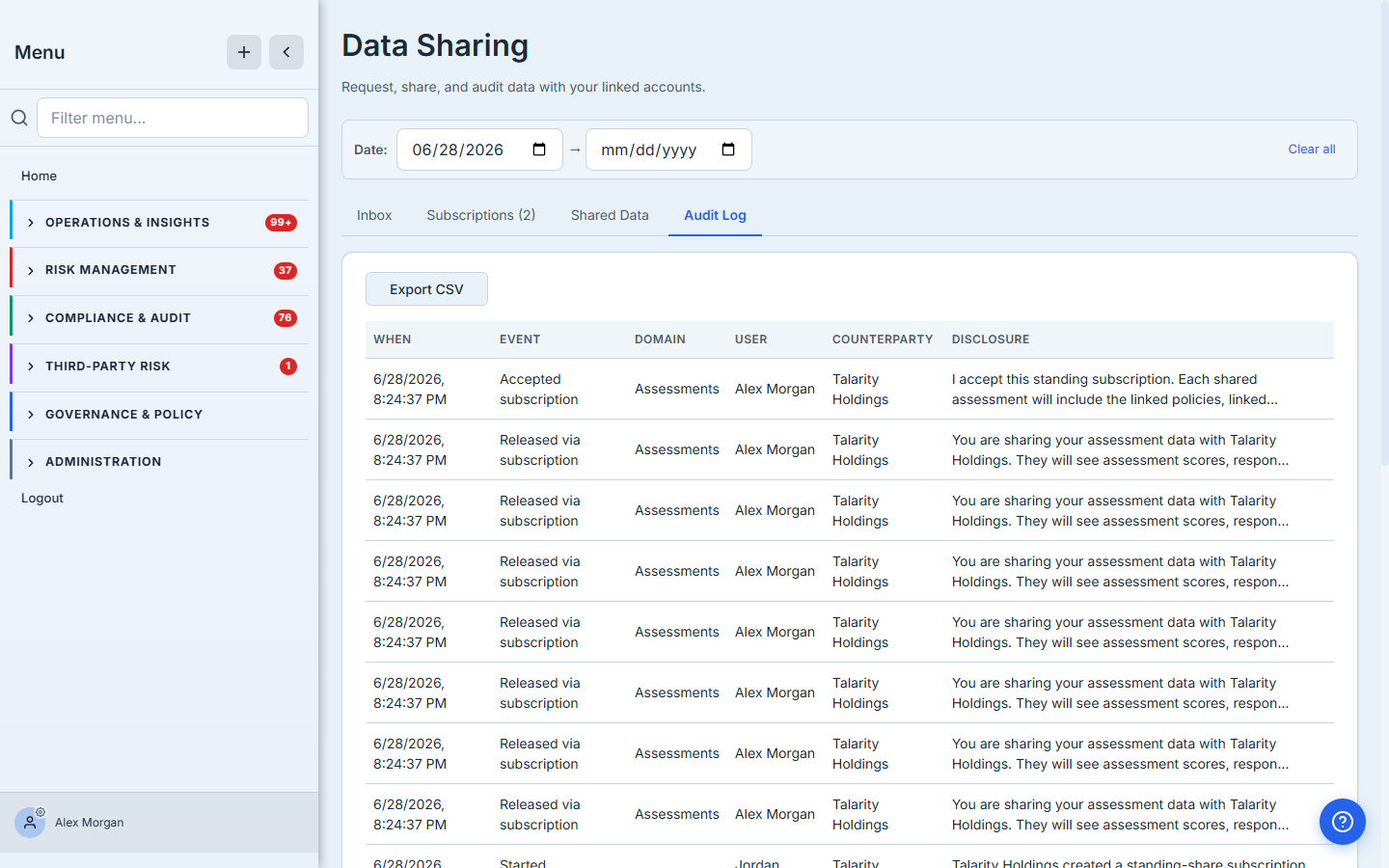Click the Data Sharing page heading
This screenshot has width=1389, height=868.
point(435,45)
